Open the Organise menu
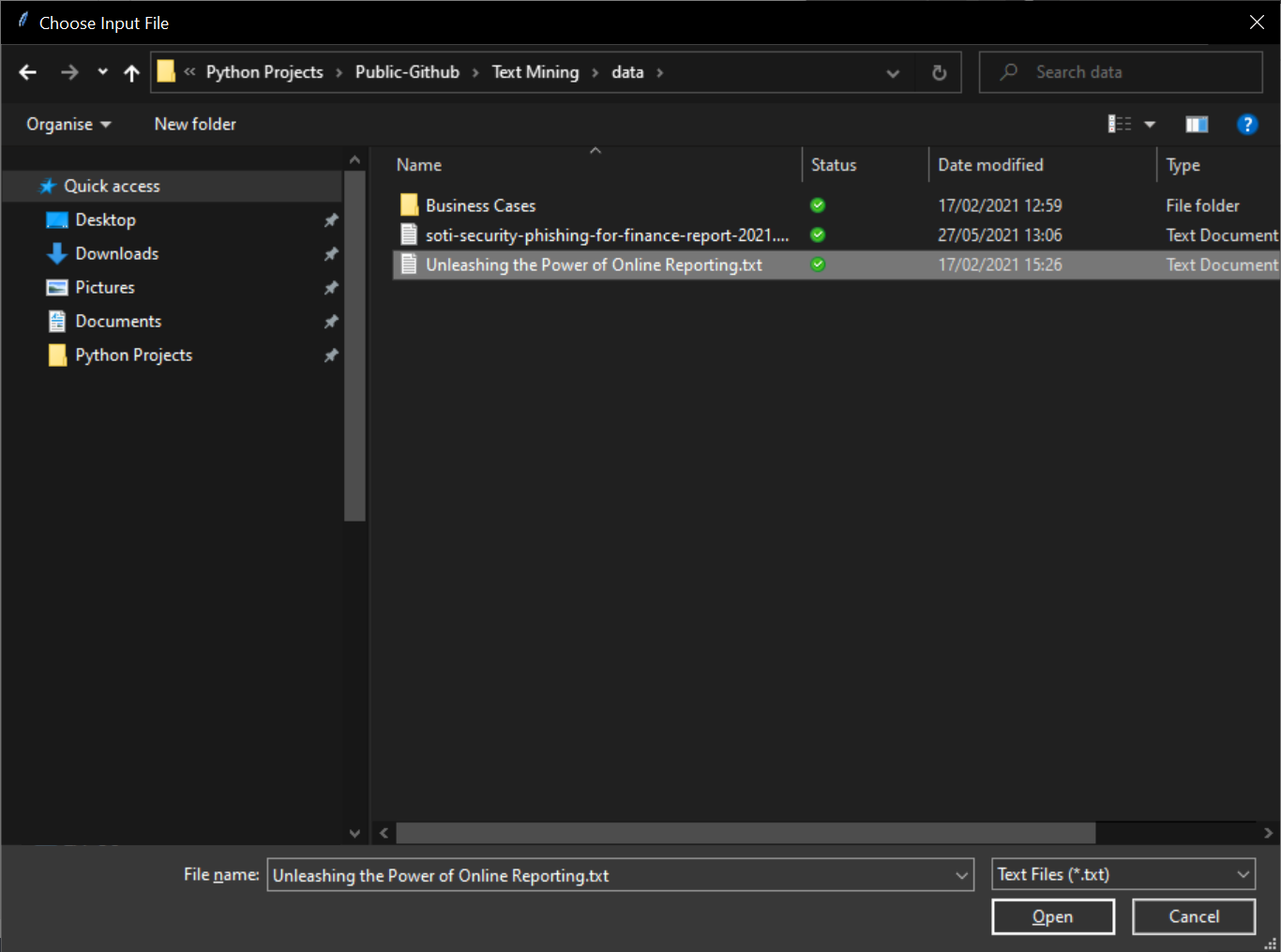1281x952 pixels. pyautogui.click(x=68, y=124)
